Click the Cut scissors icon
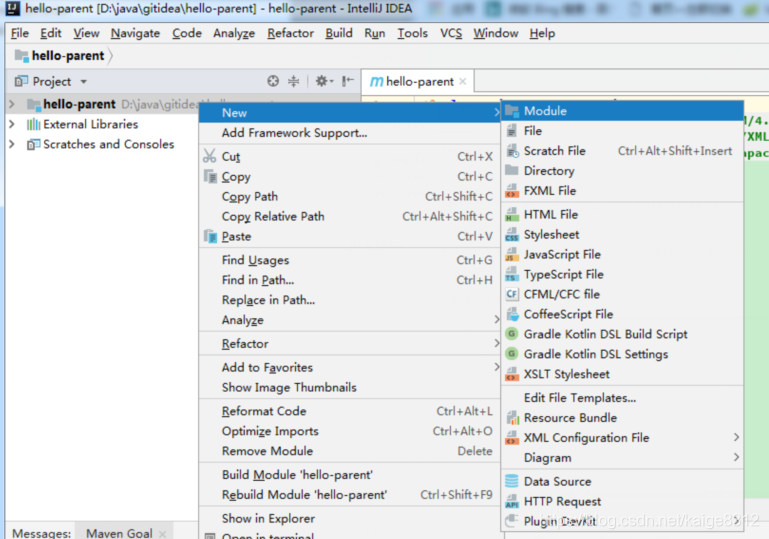This screenshot has width=769, height=539. pyautogui.click(x=209, y=156)
